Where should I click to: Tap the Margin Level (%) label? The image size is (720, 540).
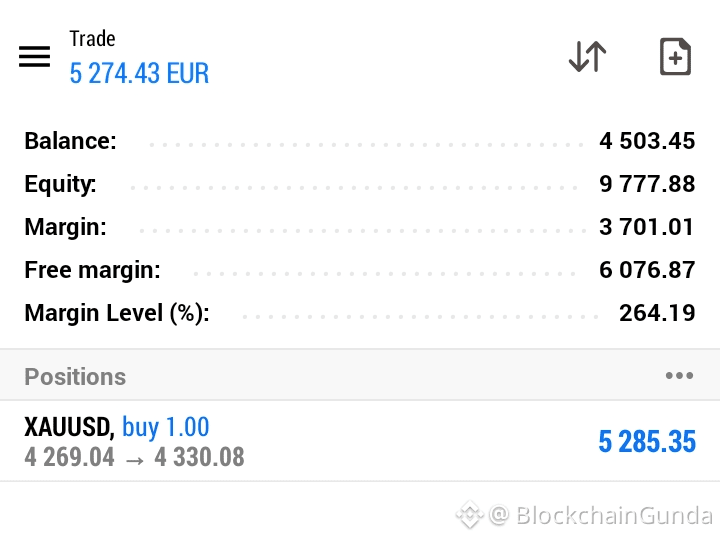(x=117, y=313)
